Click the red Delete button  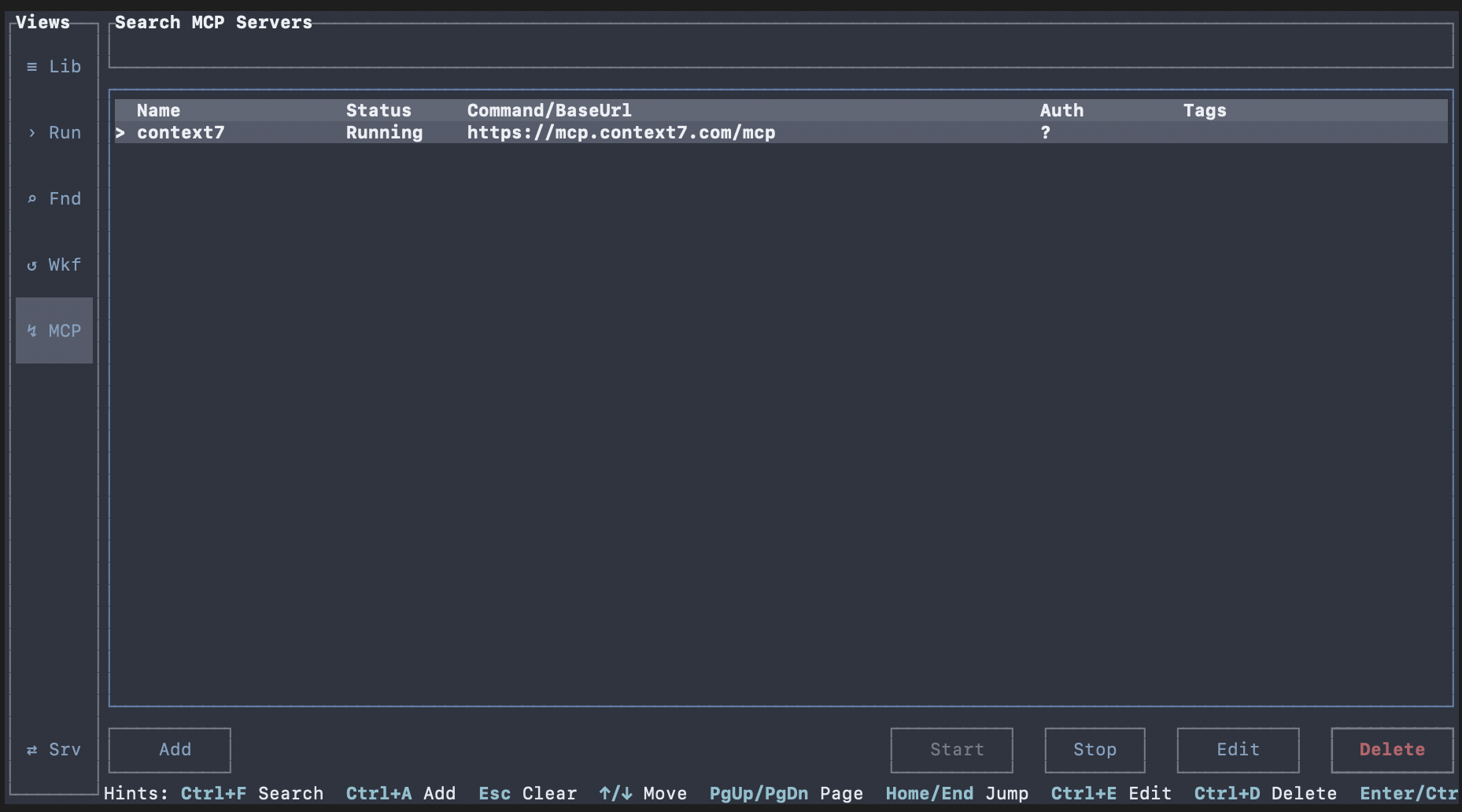tap(1391, 750)
